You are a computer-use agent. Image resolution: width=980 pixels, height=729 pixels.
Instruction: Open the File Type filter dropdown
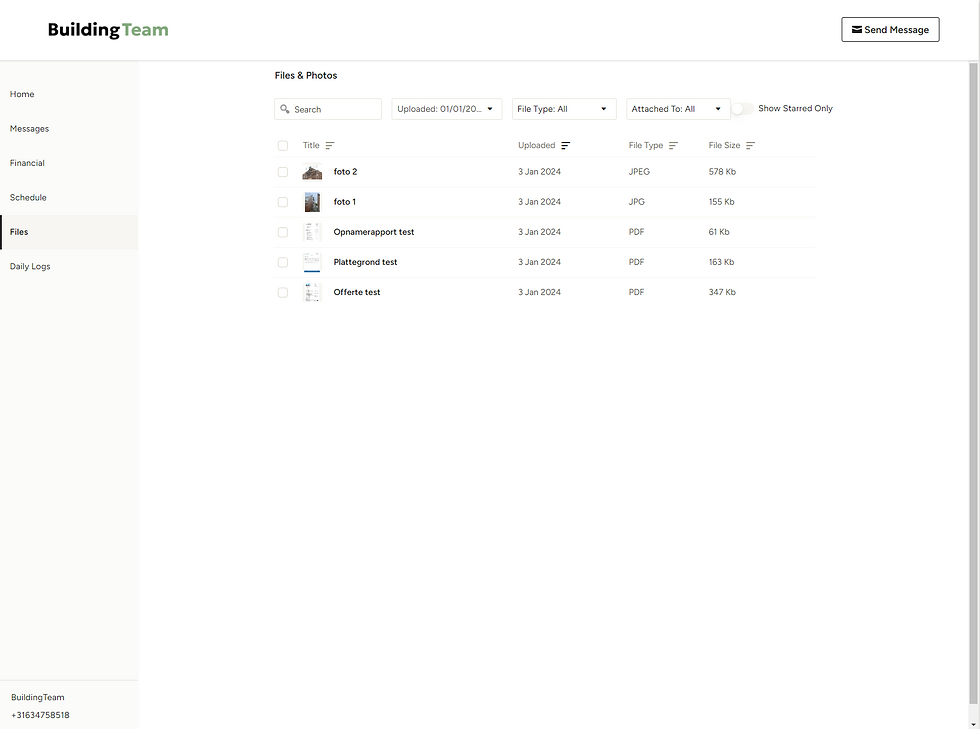pos(564,108)
